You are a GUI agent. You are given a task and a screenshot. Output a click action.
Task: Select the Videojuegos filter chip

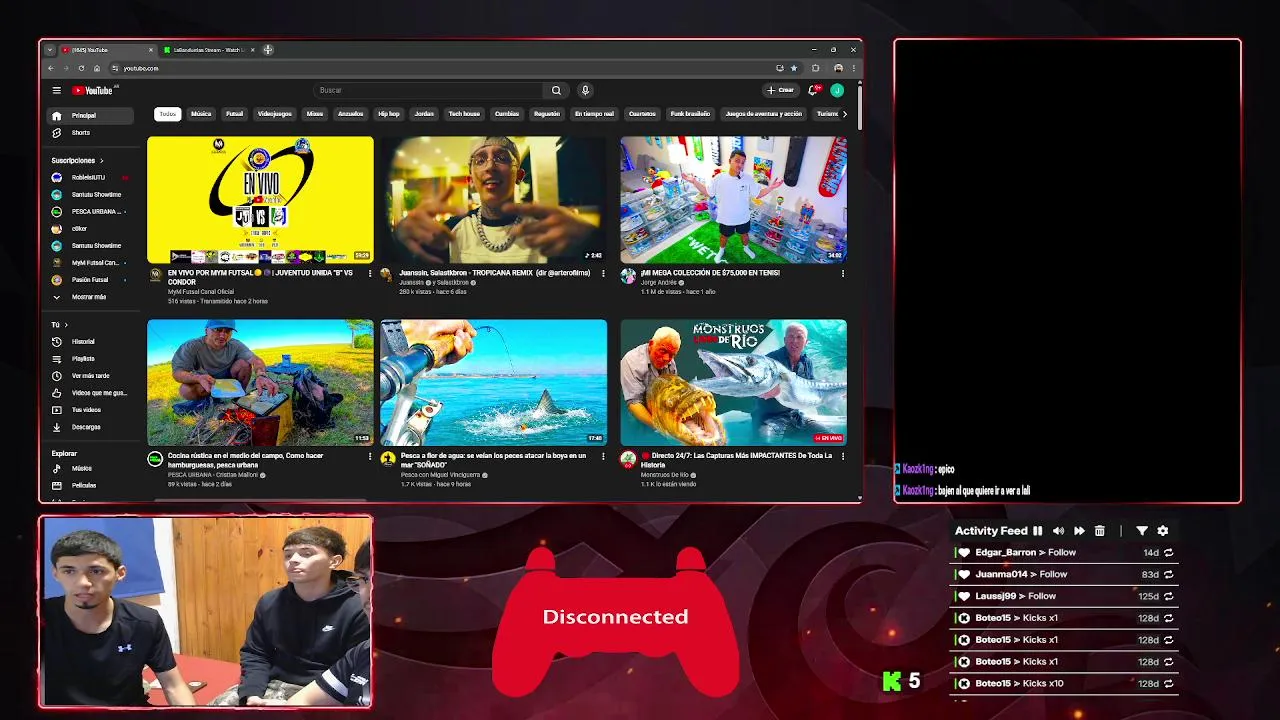275,114
